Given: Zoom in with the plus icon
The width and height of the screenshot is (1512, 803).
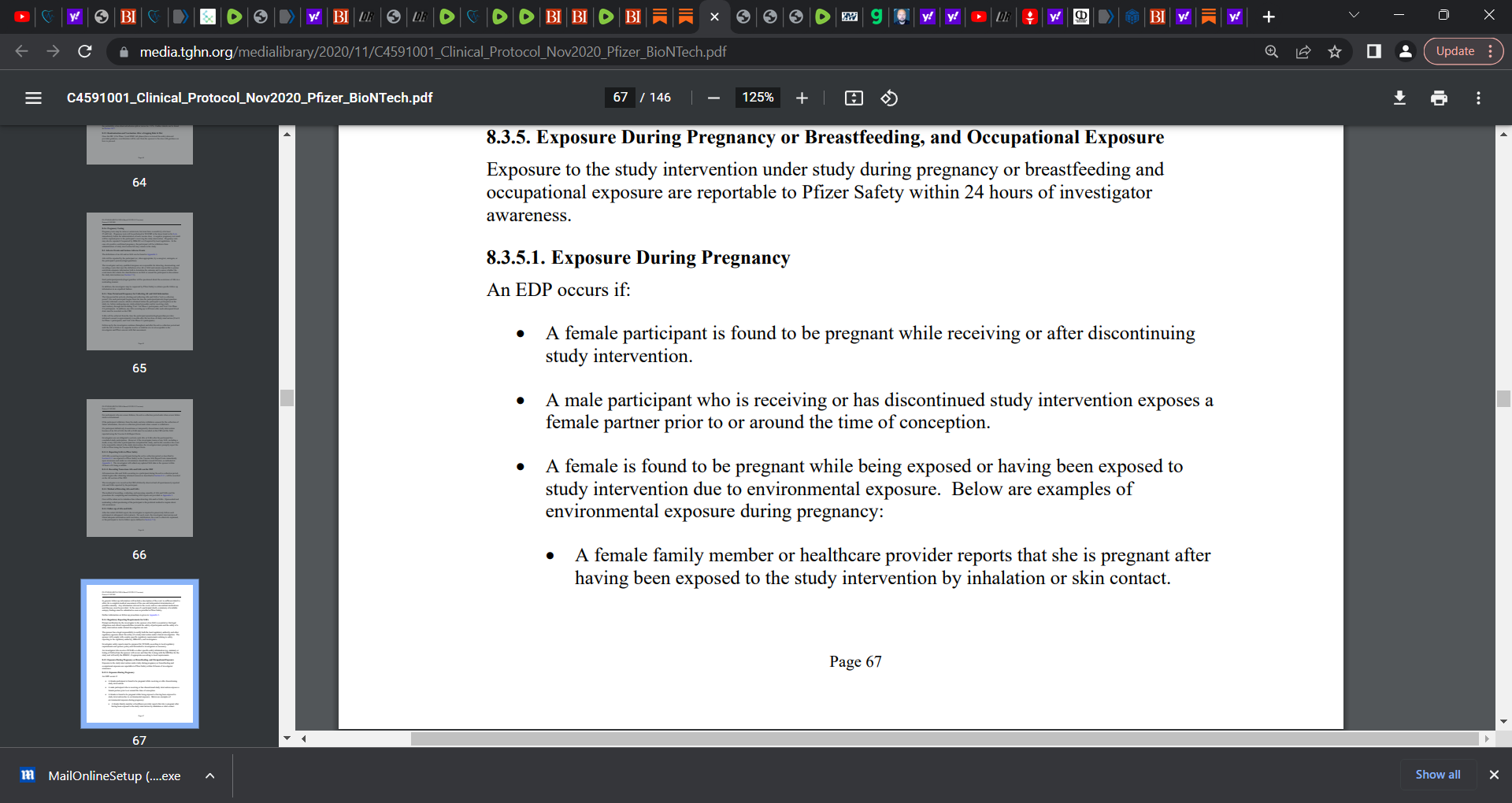Looking at the screenshot, I should 802,98.
